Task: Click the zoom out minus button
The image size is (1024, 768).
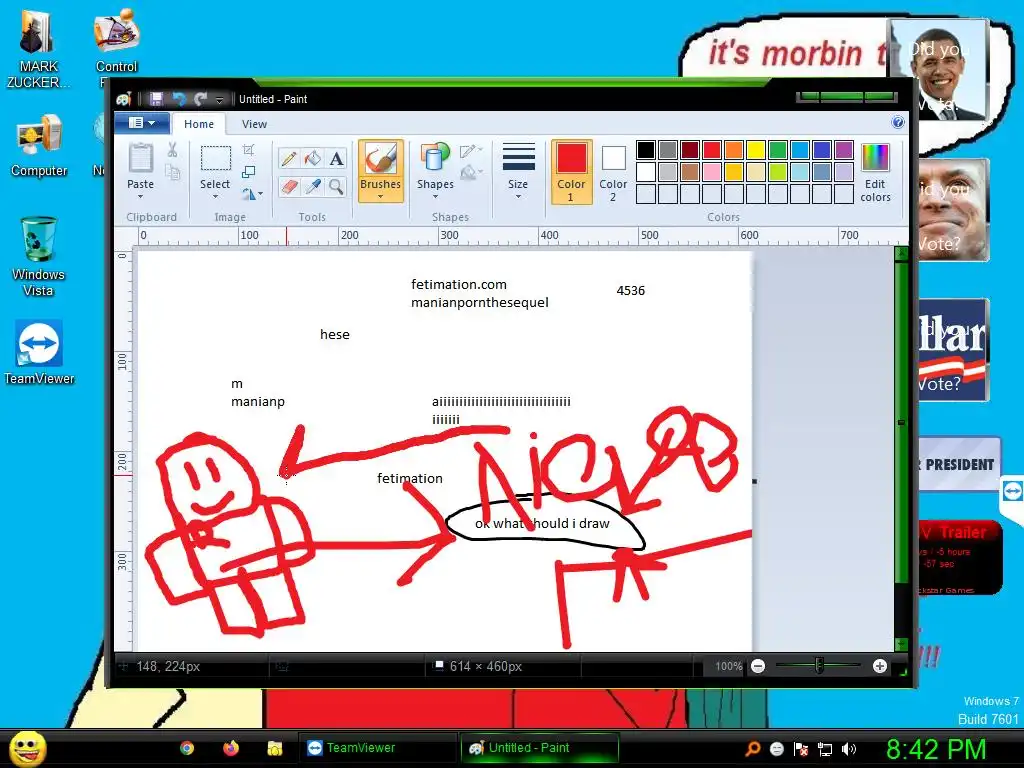Action: (758, 666)
